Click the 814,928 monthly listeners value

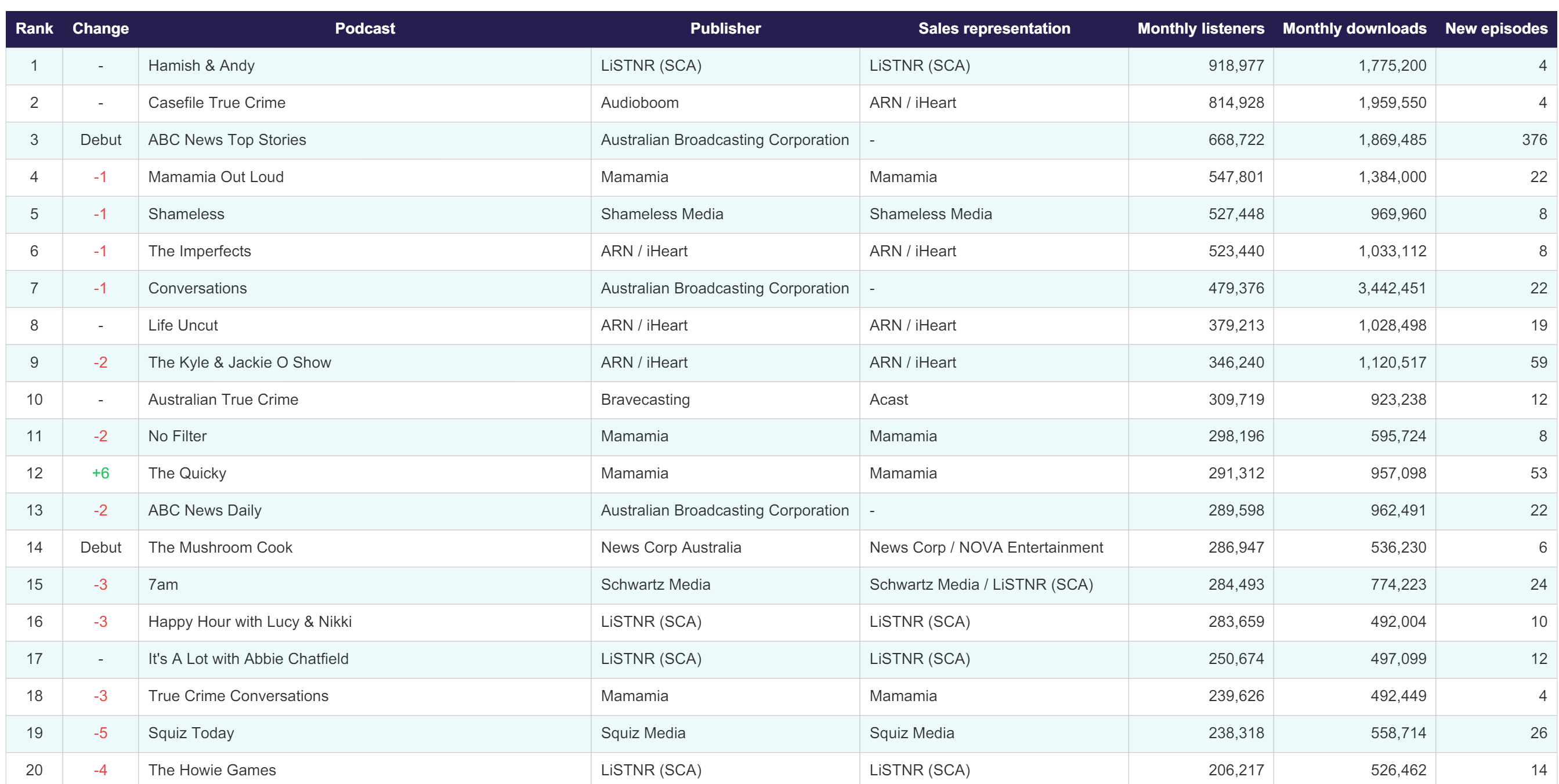coord(1236,102)
